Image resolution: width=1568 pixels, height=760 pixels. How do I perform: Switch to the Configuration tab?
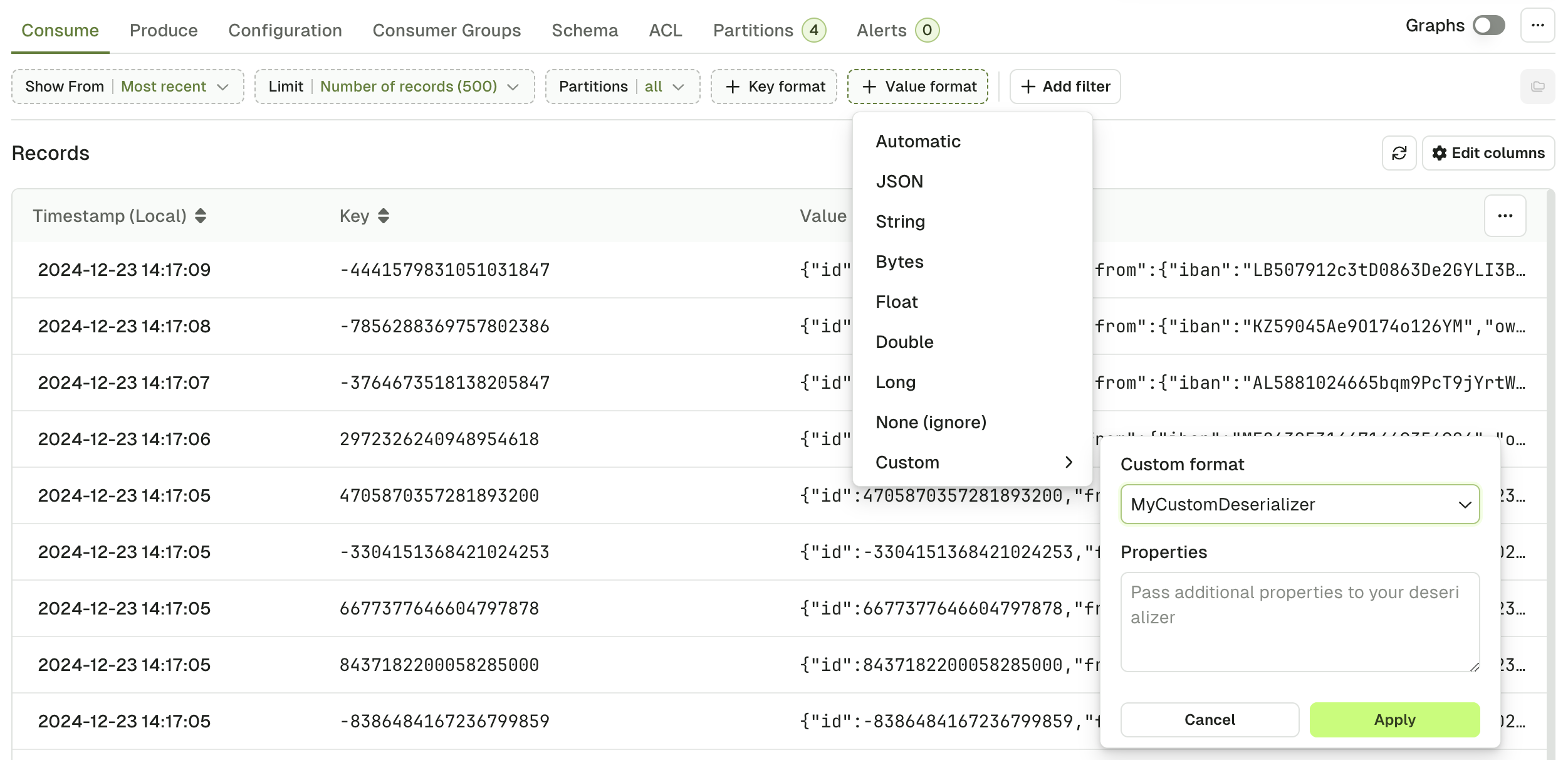(x=285, y=30)
